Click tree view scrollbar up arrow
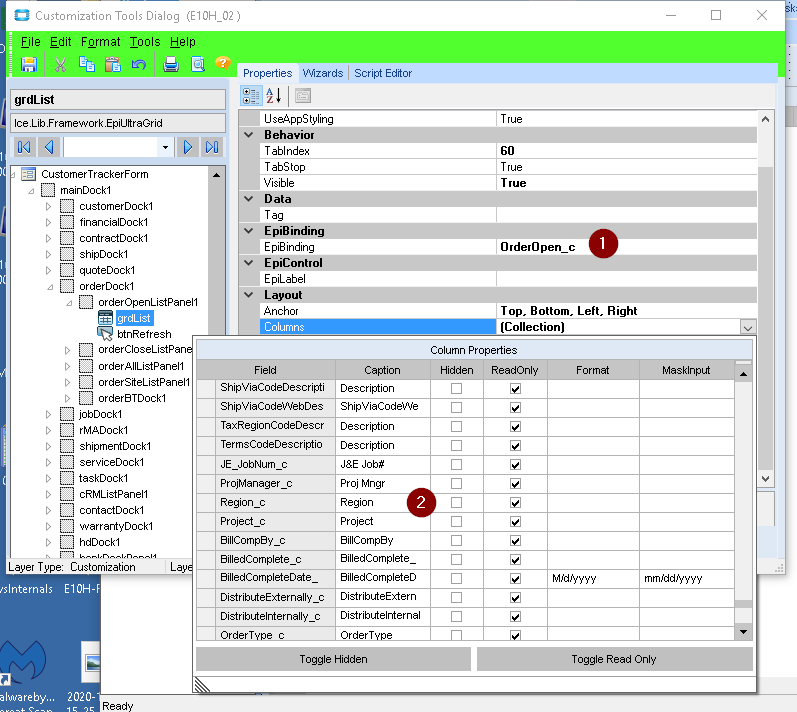 pos(217,175)
